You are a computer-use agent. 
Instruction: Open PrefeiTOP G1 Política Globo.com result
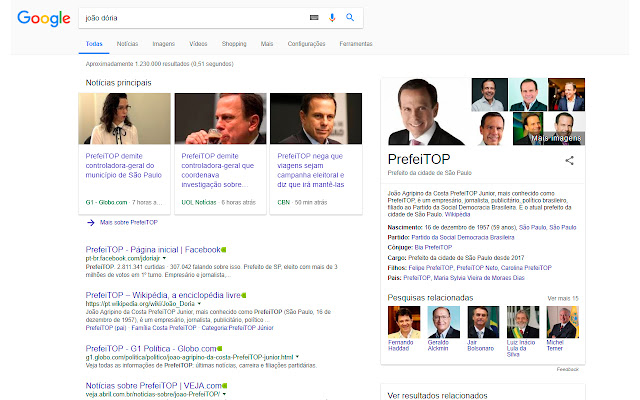click(x=151, y=349)
